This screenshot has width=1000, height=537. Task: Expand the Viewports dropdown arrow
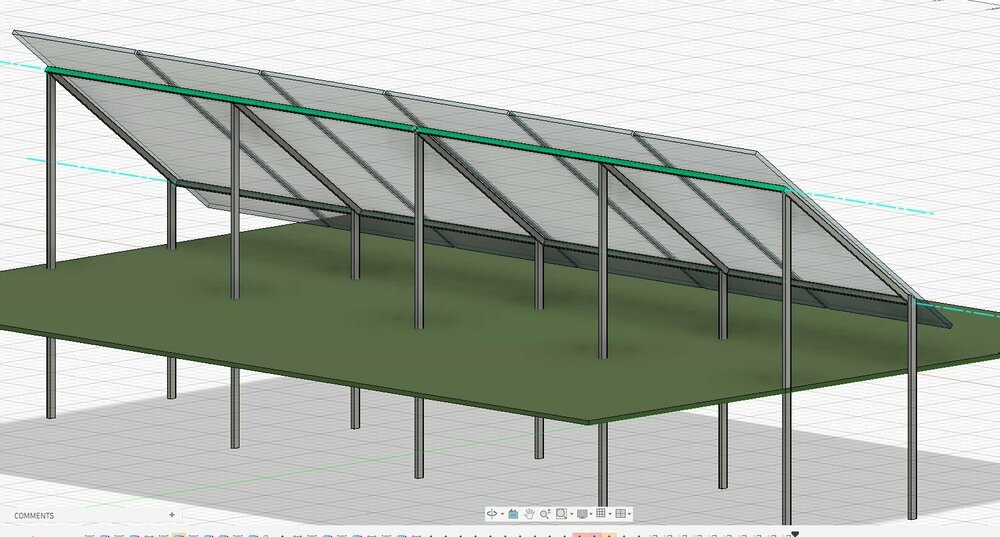tap(629, 514)
